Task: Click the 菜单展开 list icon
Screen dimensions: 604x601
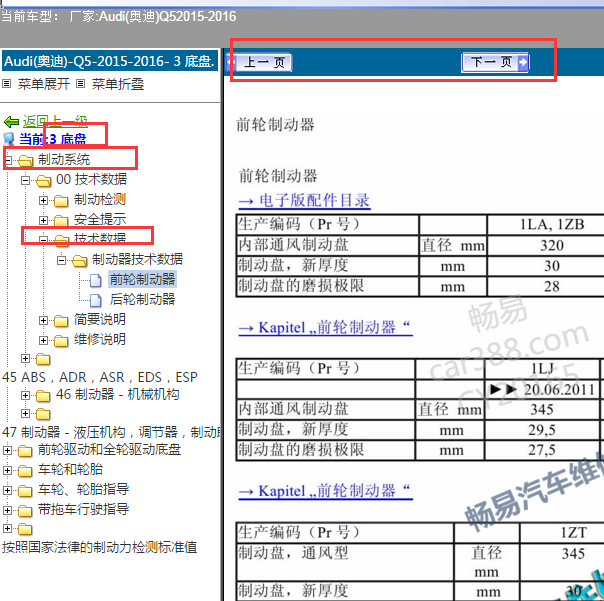Action: (7, 83)
